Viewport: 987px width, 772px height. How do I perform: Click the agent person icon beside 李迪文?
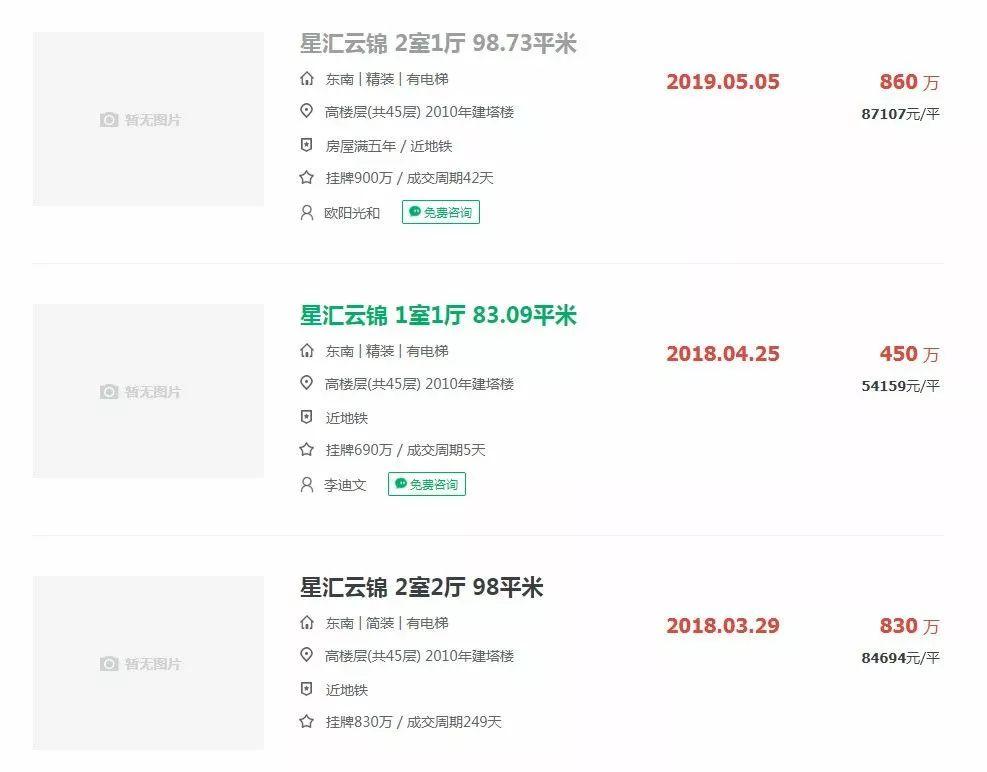click(307, 484)
